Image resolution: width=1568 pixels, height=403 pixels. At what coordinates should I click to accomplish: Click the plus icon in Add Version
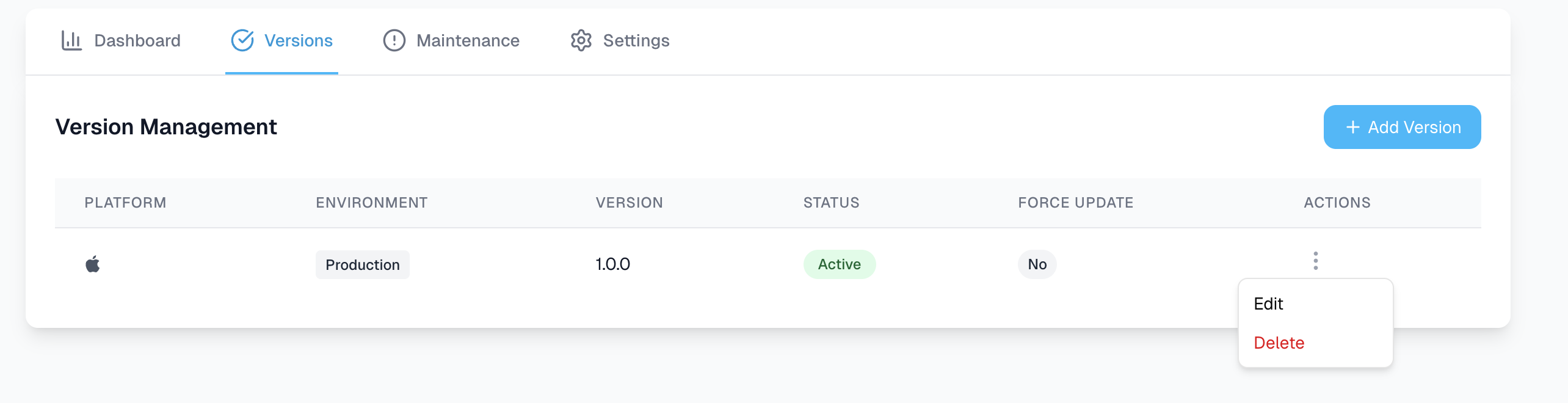click(x=1353, y=127)
